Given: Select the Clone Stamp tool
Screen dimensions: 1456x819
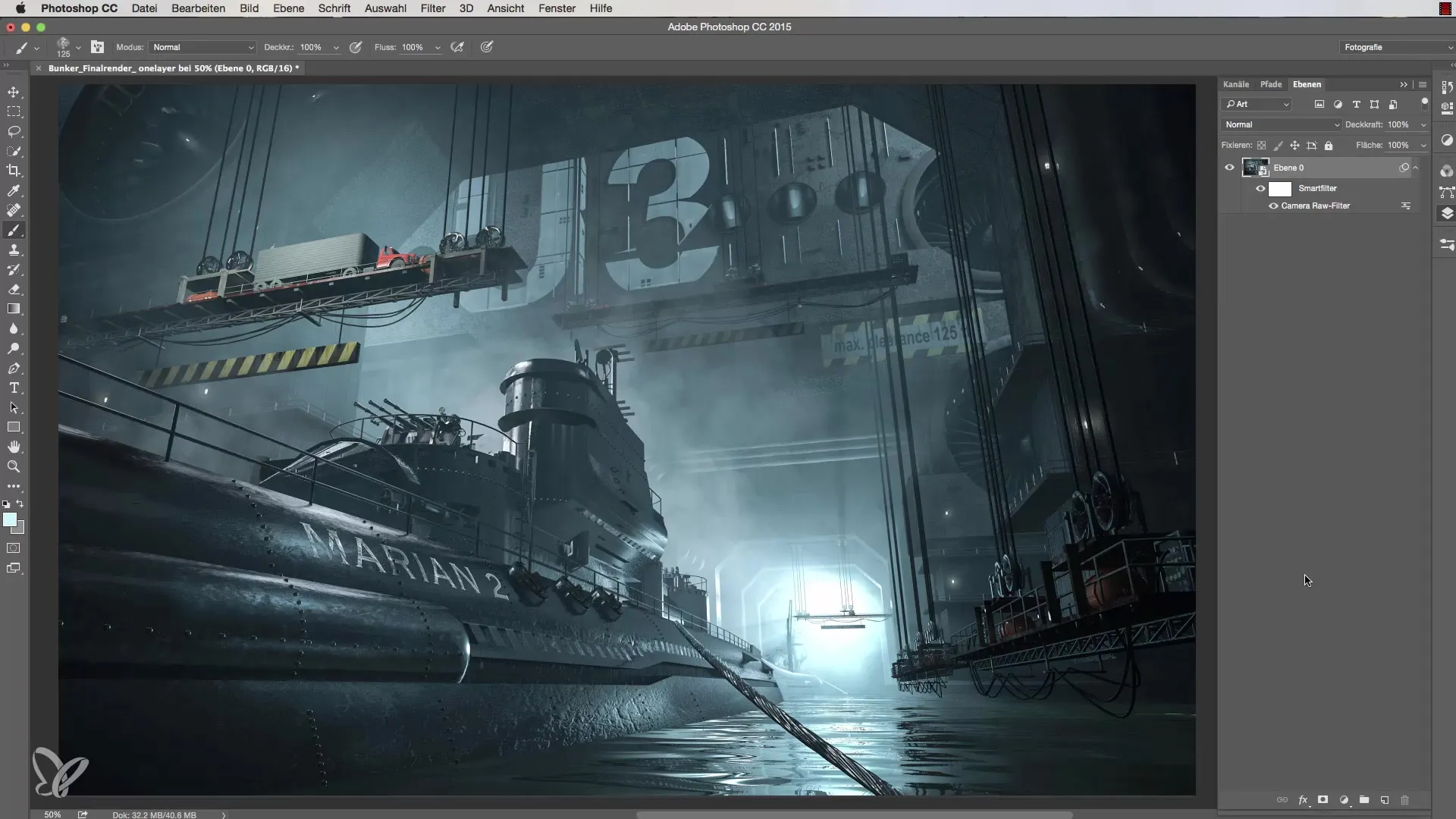Looking at the screenshot, I should tap(14, 250).
